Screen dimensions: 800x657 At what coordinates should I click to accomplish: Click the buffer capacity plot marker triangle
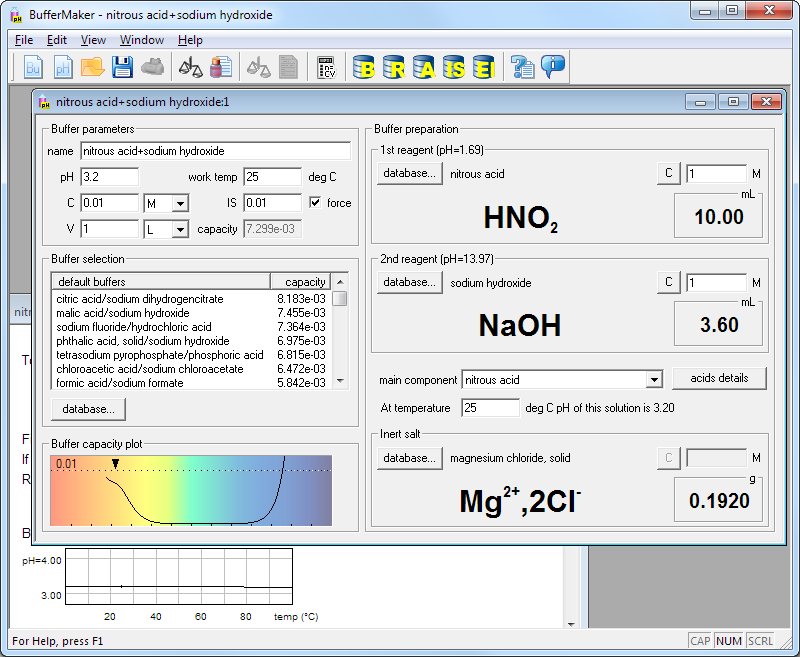[116, 463]
